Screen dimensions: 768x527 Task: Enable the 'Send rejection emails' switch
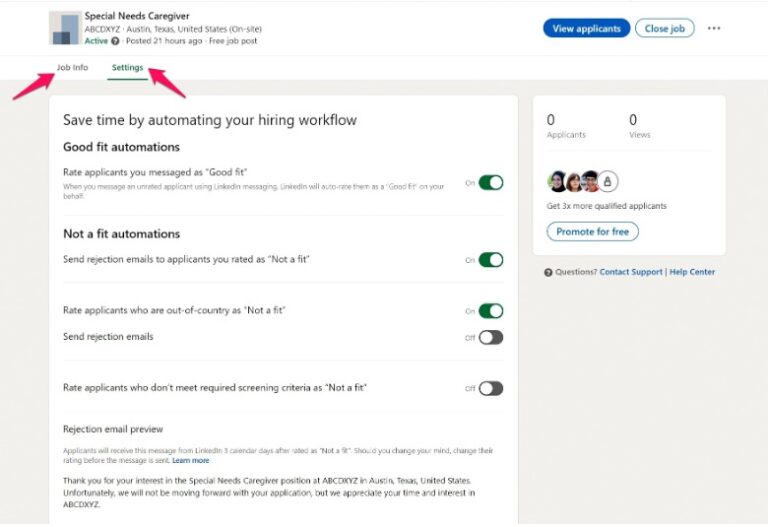tap(490, 337)
